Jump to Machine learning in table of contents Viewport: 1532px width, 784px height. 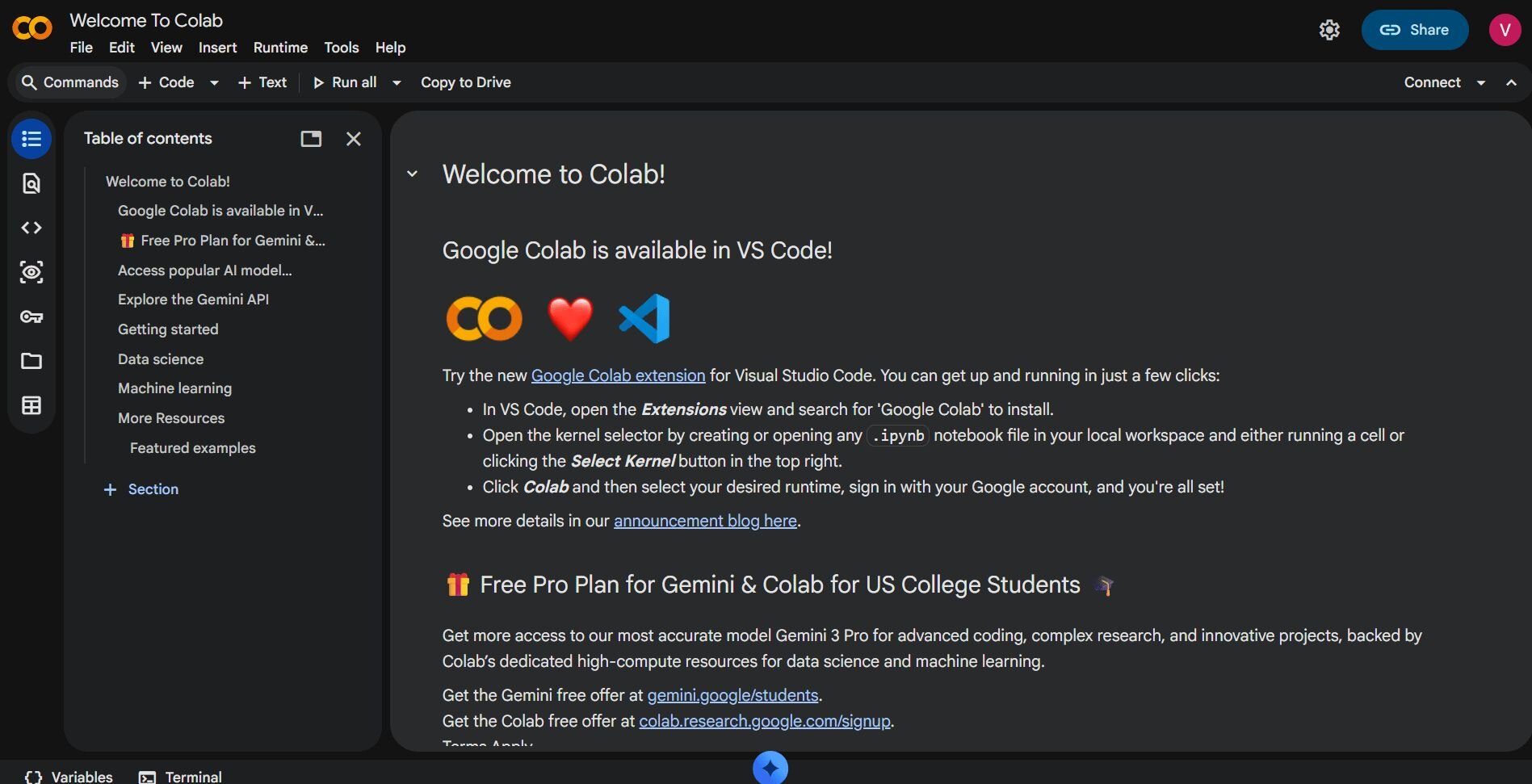pyautogui.click(x=174, y=388)
